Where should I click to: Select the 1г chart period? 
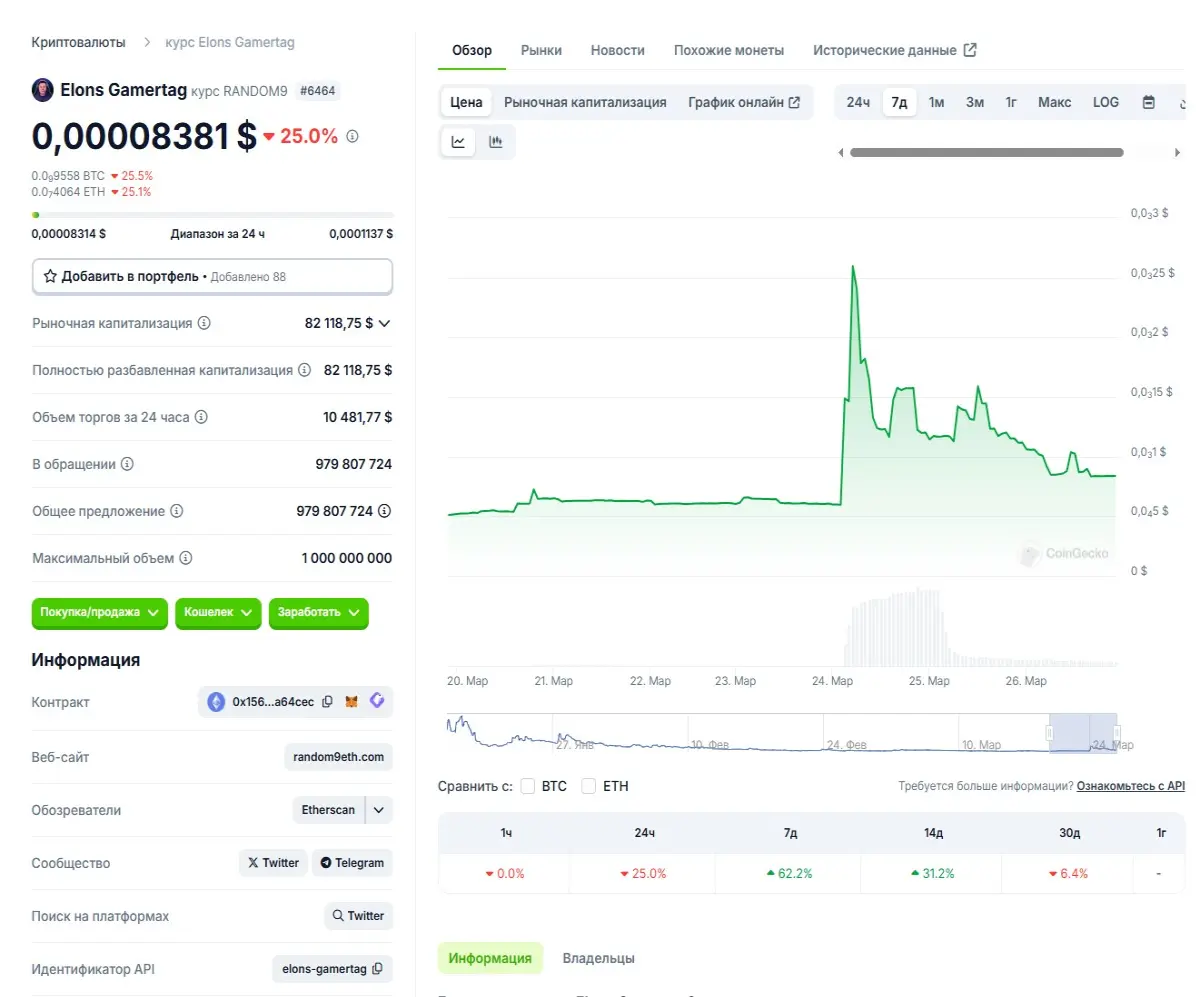pyautogui.click(x=1011, y=102)
